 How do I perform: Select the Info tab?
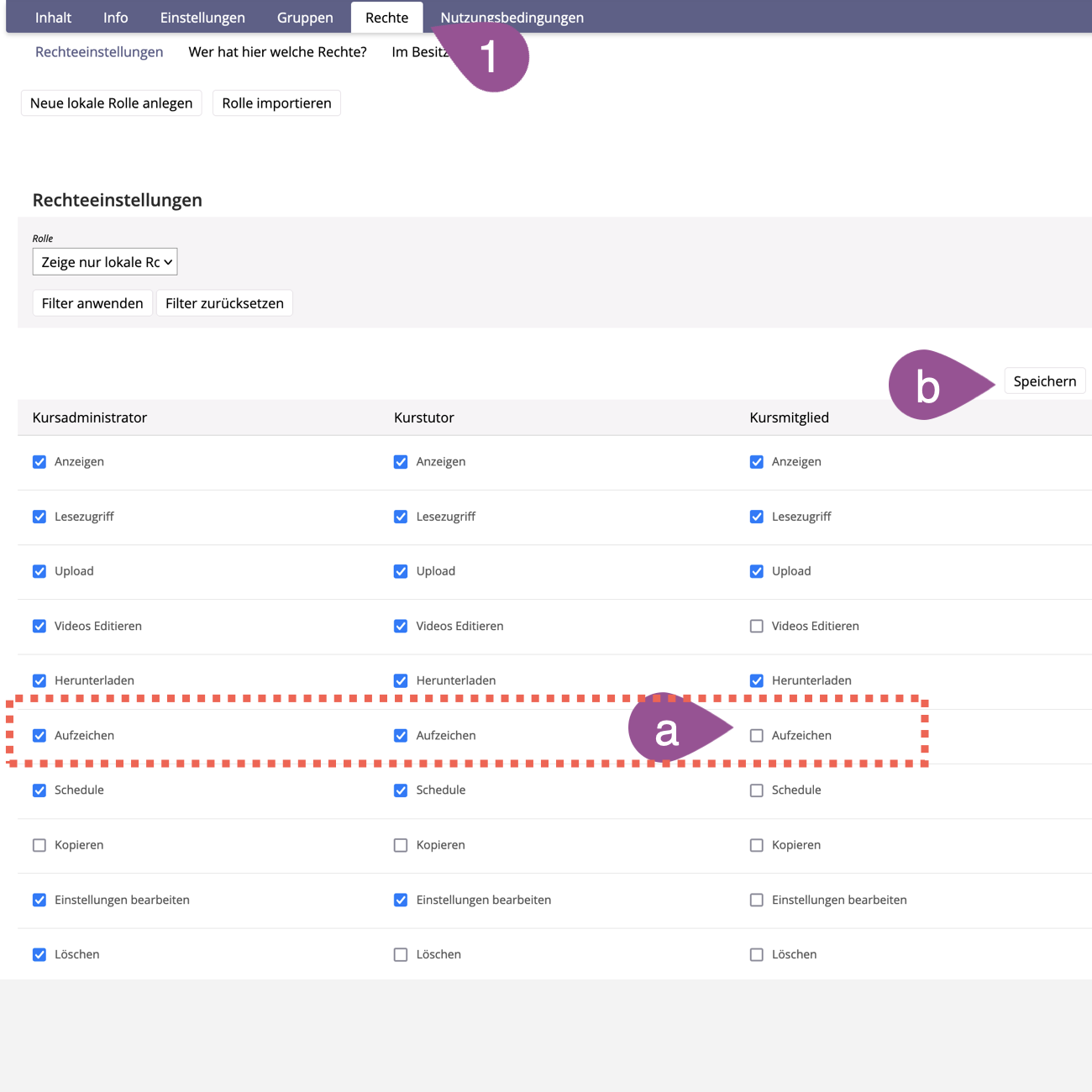click(x=116, y=18)
